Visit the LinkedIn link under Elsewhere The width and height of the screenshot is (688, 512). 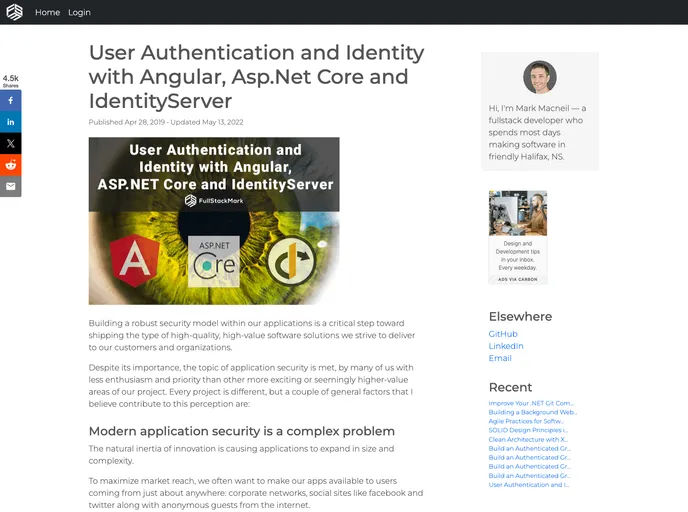point(505,346)
